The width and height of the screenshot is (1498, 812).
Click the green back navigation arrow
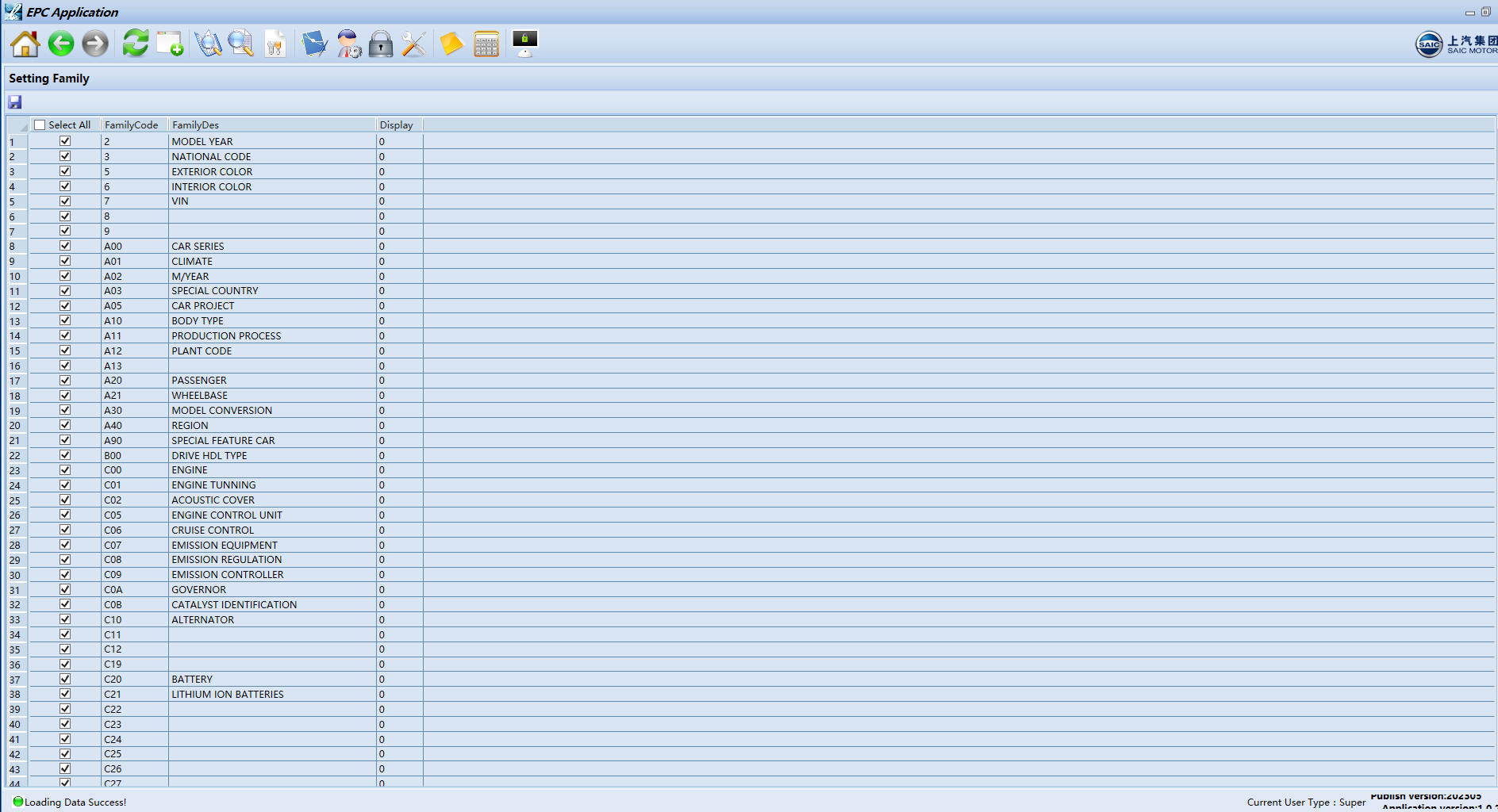tap(60, 44)
